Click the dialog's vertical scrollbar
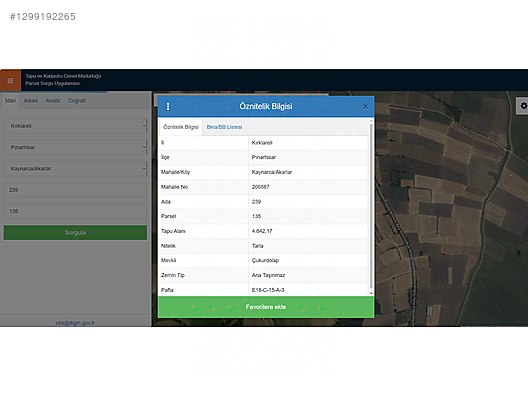 click(x=371, y=205)
